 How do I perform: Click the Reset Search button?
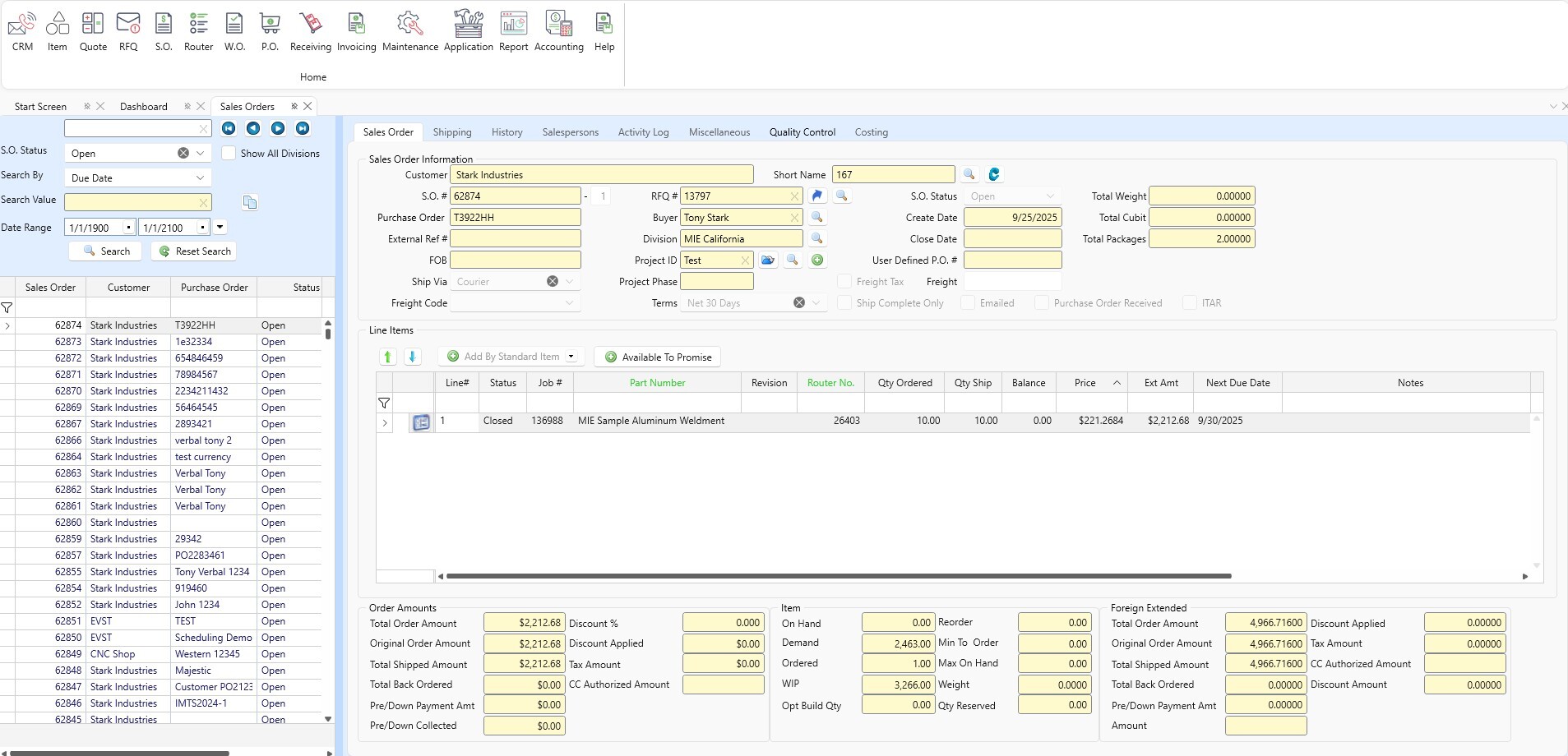194,251
